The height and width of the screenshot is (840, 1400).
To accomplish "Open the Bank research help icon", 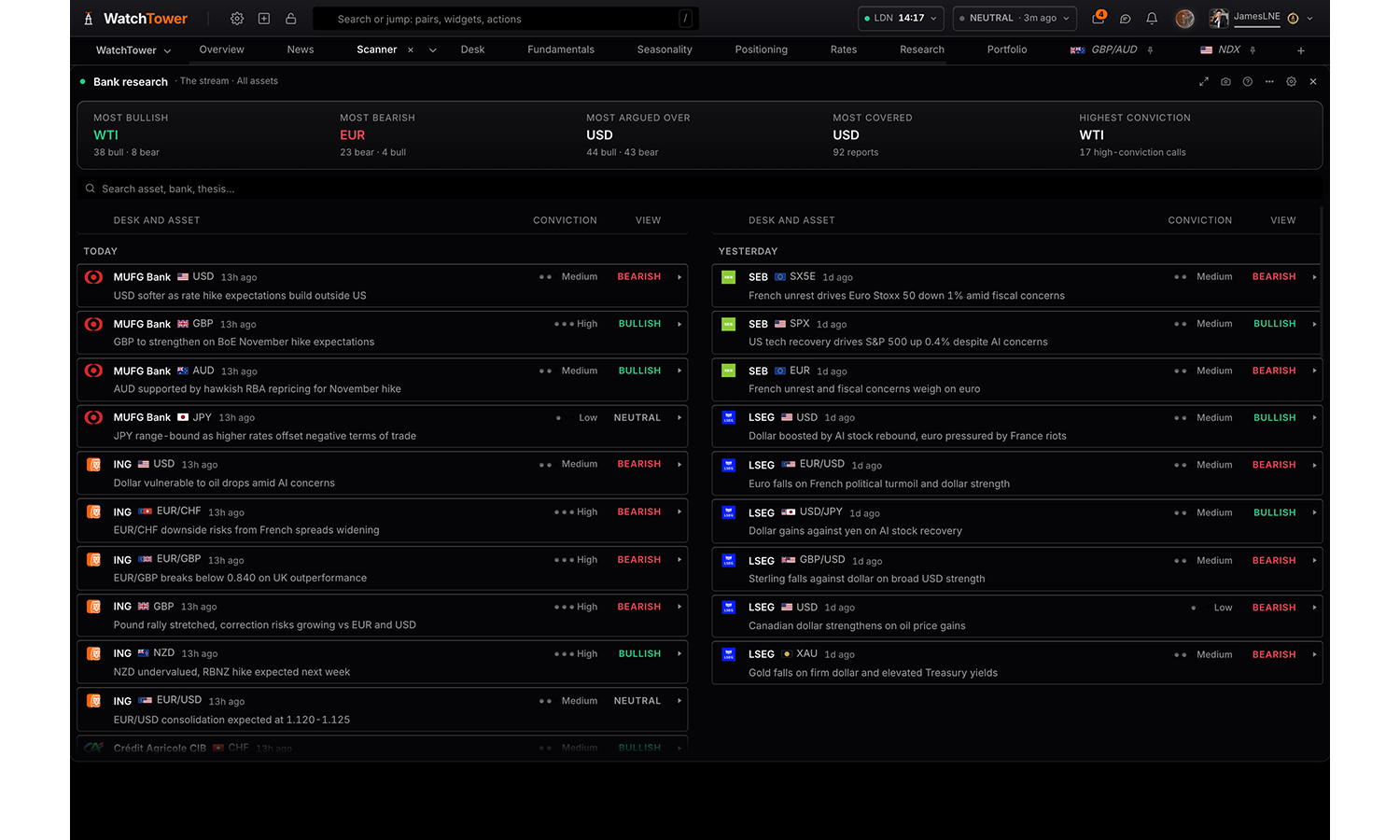I will [x=1248, y=82].
